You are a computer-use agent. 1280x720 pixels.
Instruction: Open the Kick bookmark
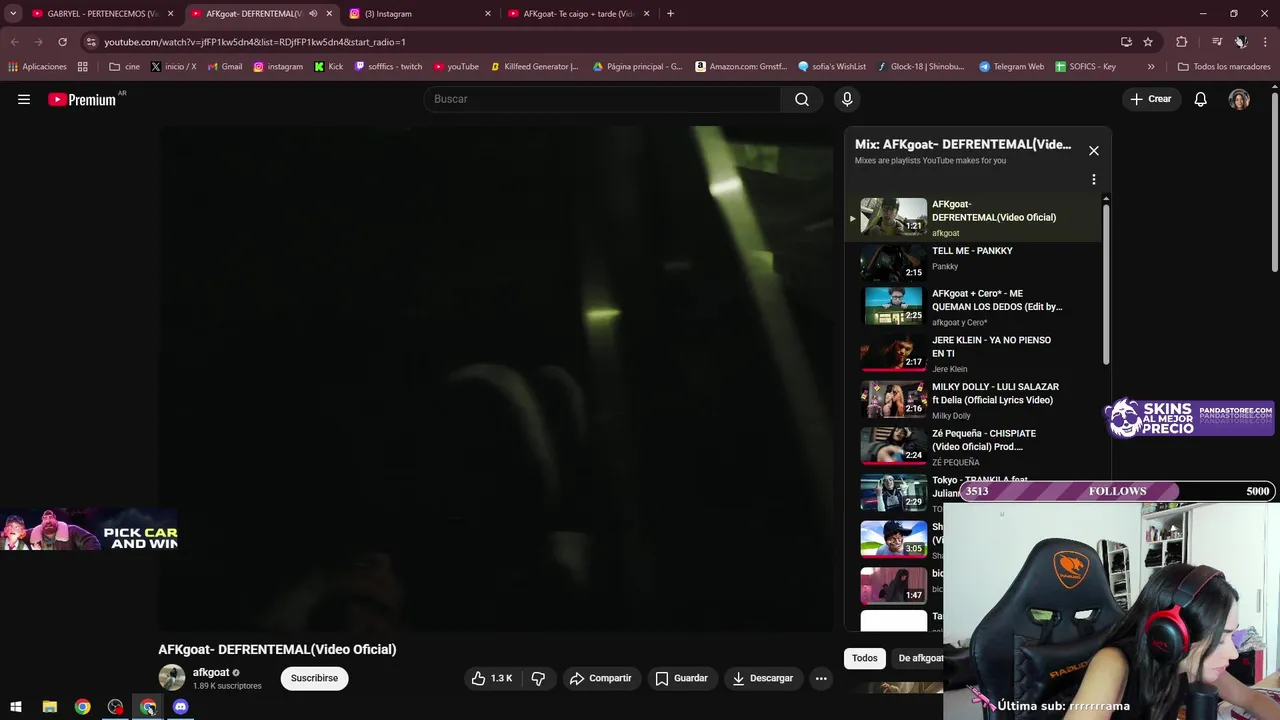(x=328, y=67)
